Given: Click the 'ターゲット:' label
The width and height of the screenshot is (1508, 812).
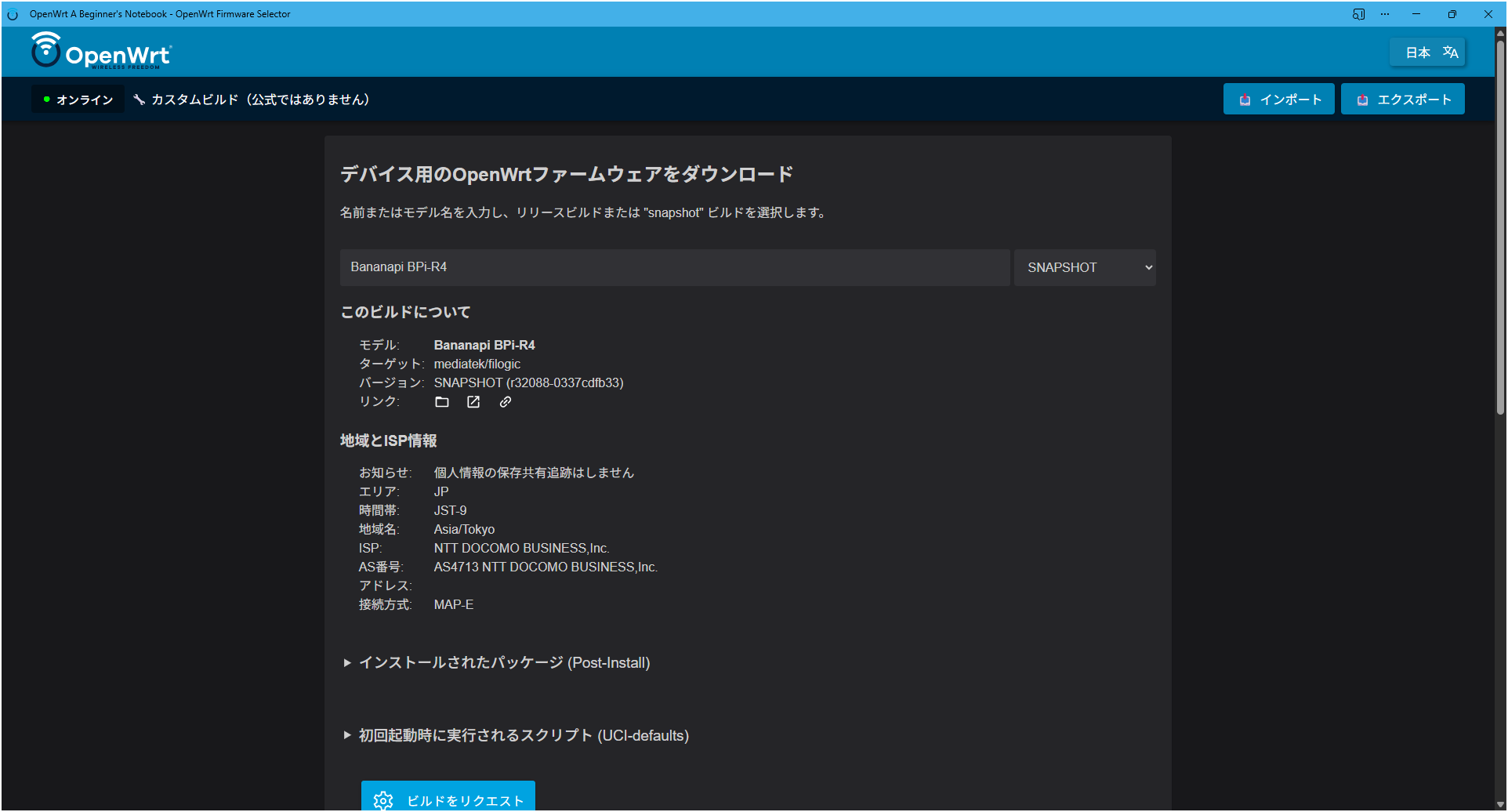Looking at the screenshot, I should (x=392, y=364).
